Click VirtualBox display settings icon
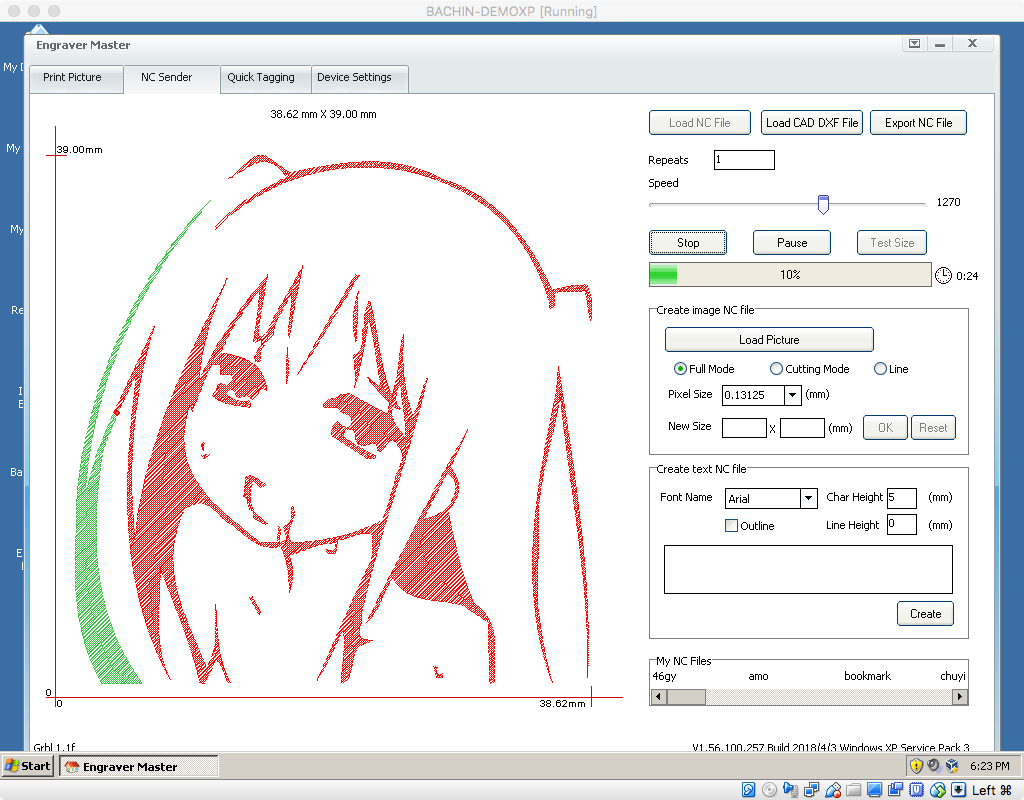The image size is (1024, 800). tap(874, 790)
